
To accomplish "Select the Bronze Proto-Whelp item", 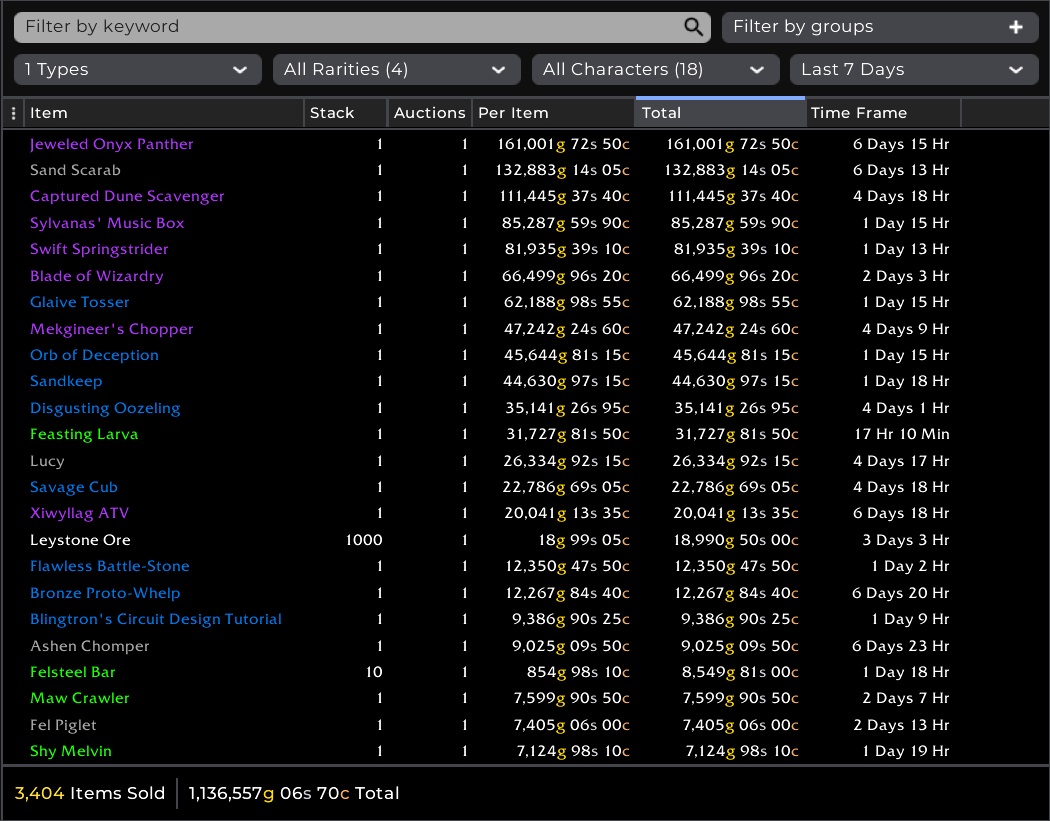I will click(x=105, y=593).
